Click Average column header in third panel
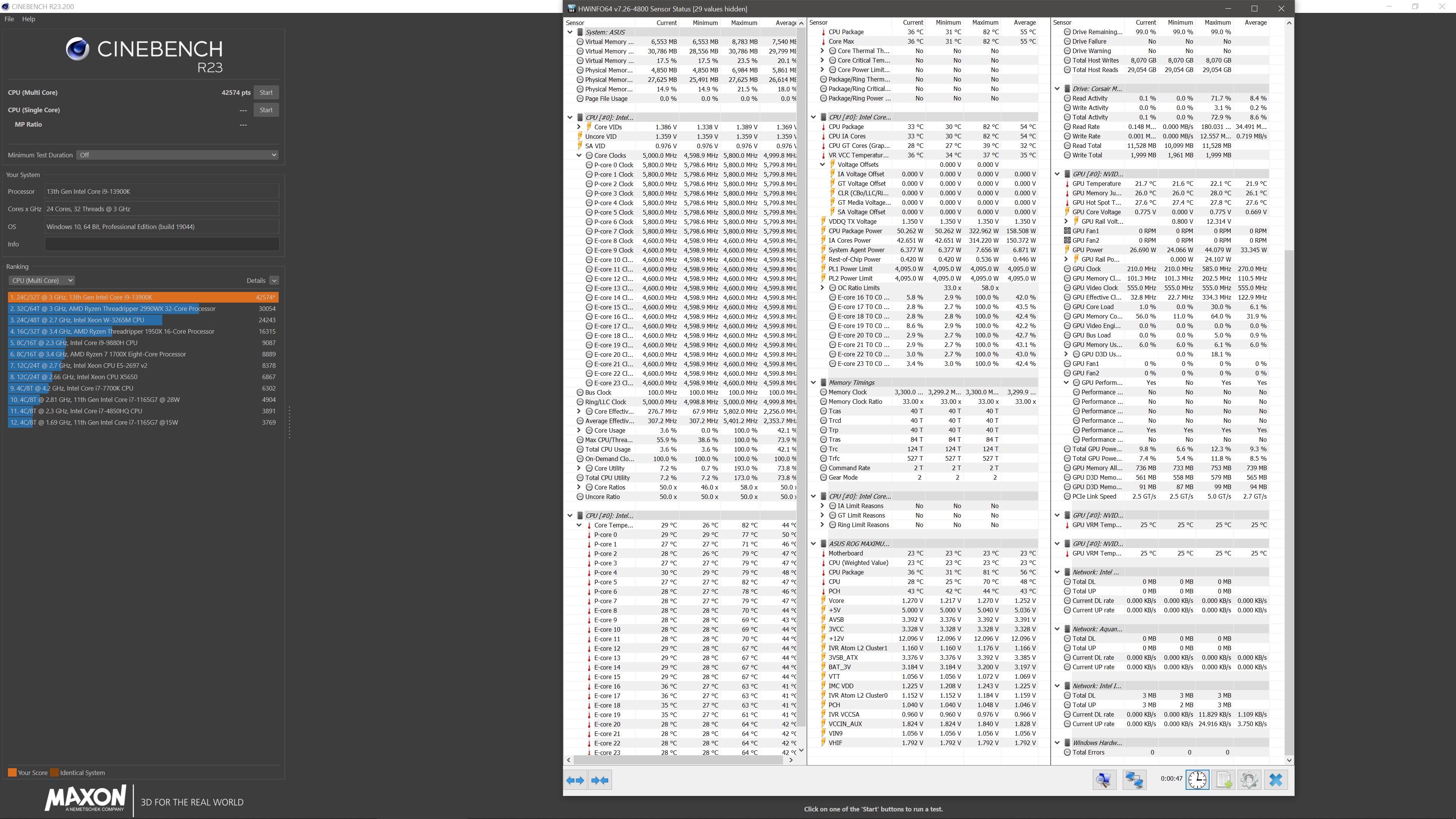 point(1255,23)
